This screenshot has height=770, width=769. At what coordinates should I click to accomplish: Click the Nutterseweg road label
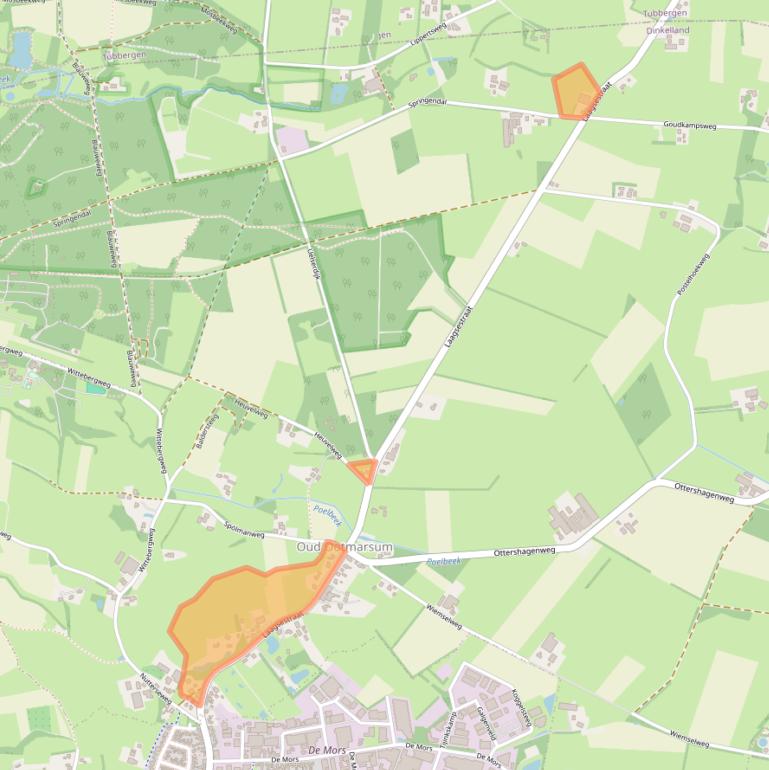(156, 688)
